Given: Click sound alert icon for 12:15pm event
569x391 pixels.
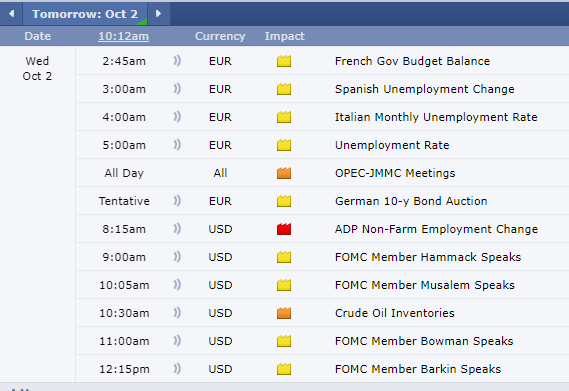Looking at the screenshot, I should [177, 369].
